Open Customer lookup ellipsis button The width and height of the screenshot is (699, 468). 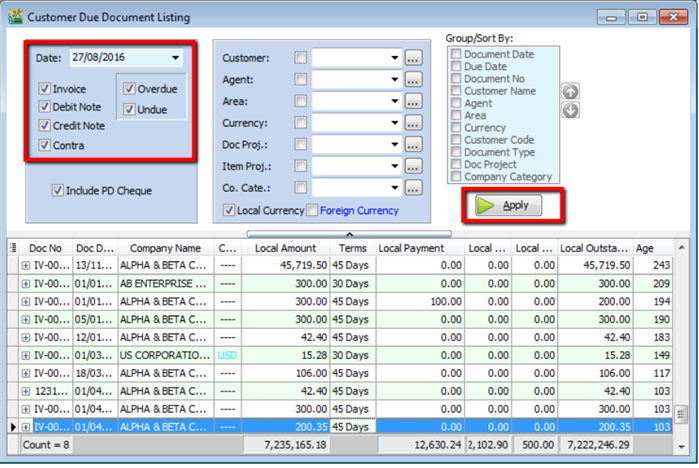414,58
